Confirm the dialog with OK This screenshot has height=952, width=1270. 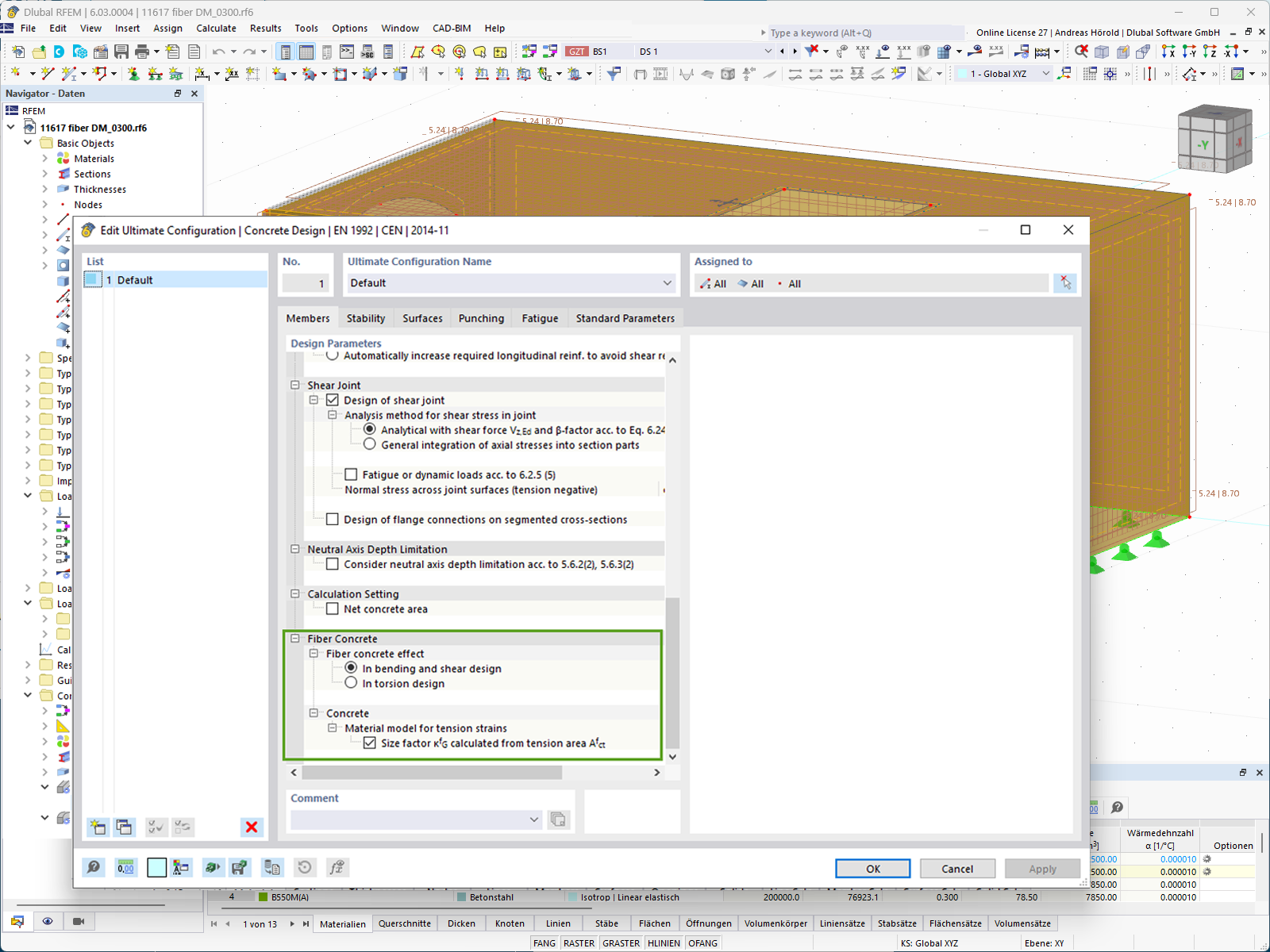tap(873, 869)
